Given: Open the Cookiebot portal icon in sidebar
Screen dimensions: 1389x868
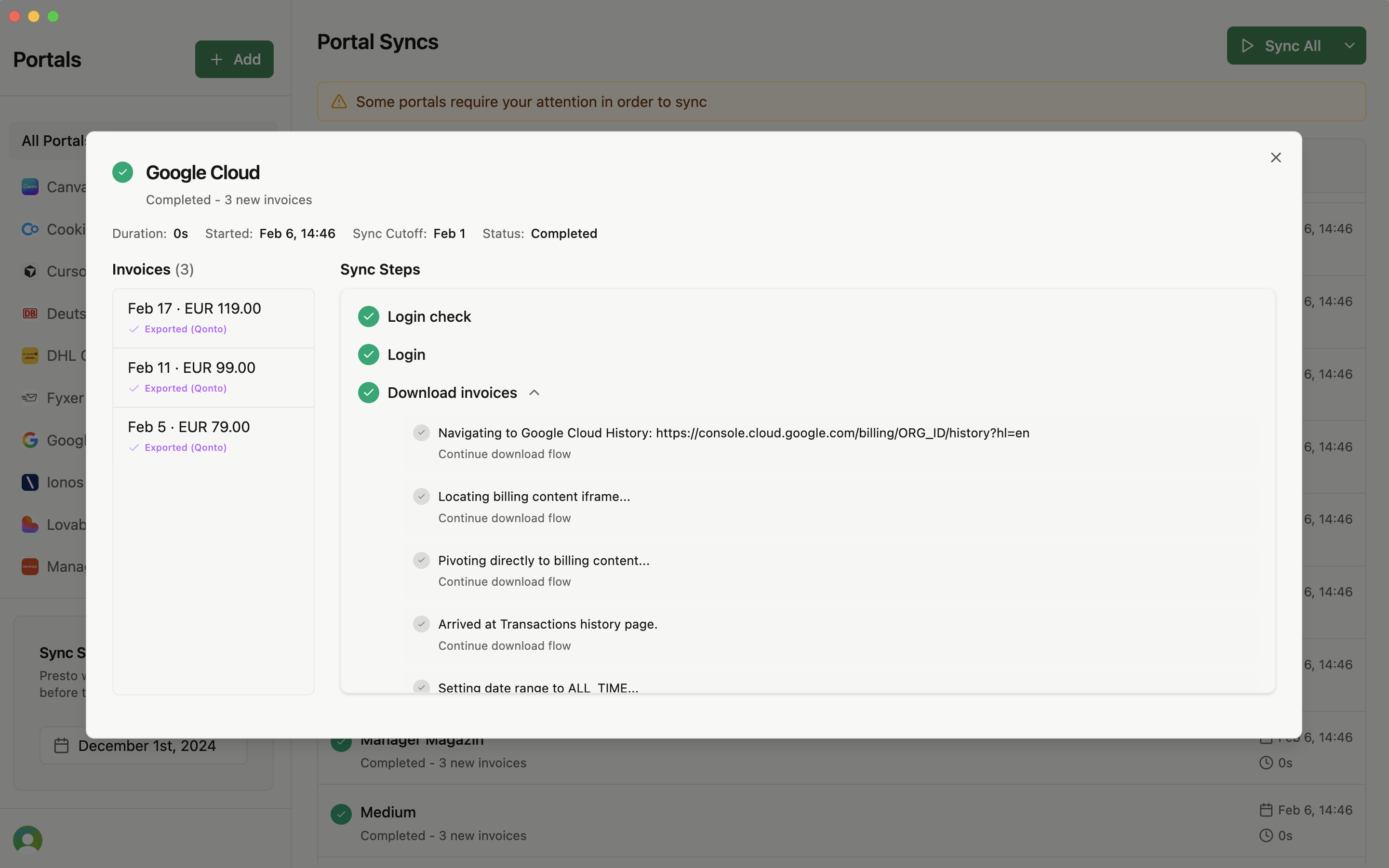Looking at the screenshot, I should pos(30,229).
